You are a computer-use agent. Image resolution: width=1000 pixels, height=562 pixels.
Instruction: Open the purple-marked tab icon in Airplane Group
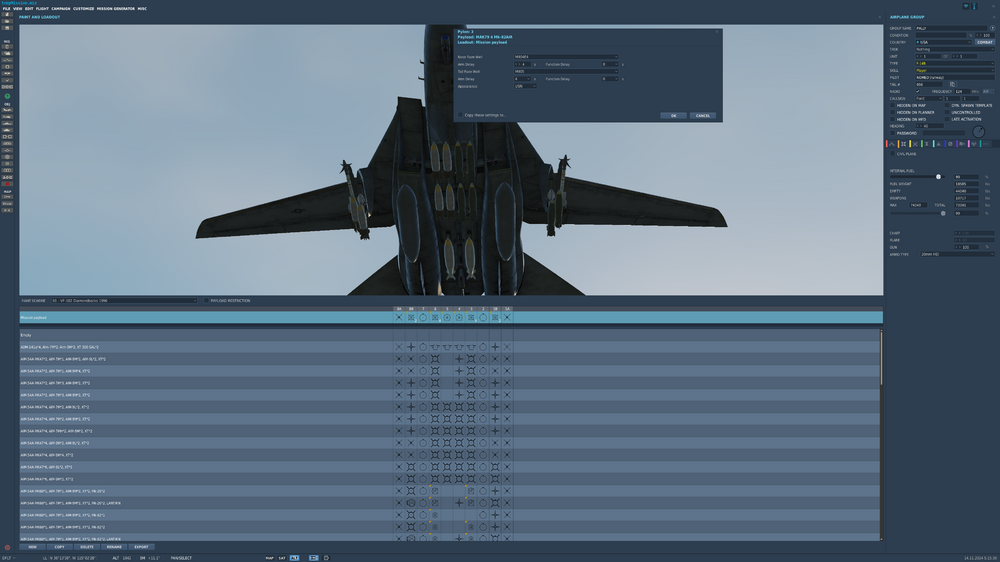click(x=962, y=144)
